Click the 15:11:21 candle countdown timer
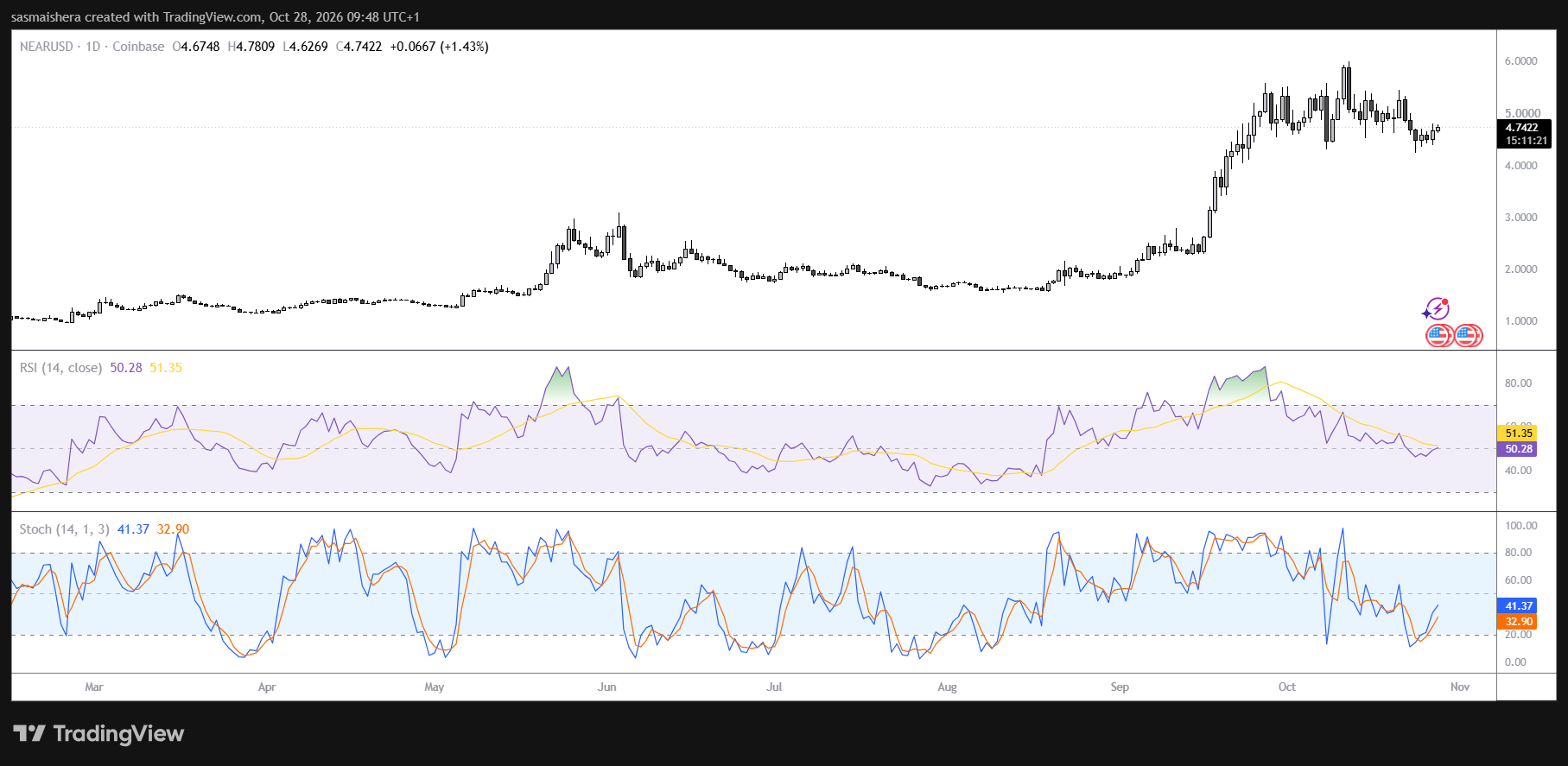This screenshot has height=766, width=1568. click(x=1526, y=141)
